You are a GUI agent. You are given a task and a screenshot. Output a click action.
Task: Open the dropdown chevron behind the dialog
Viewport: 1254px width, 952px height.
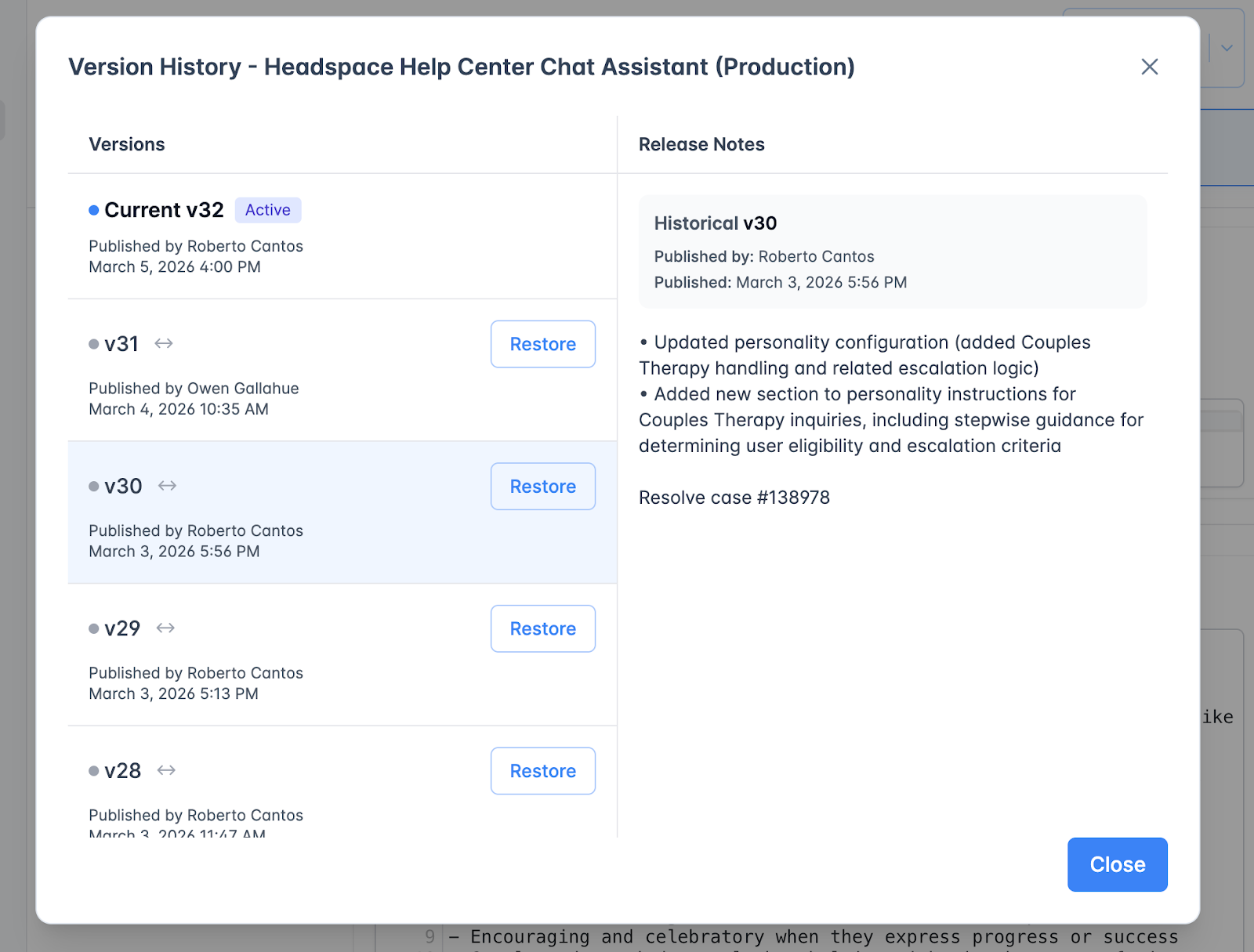(x=1227, y=48)
